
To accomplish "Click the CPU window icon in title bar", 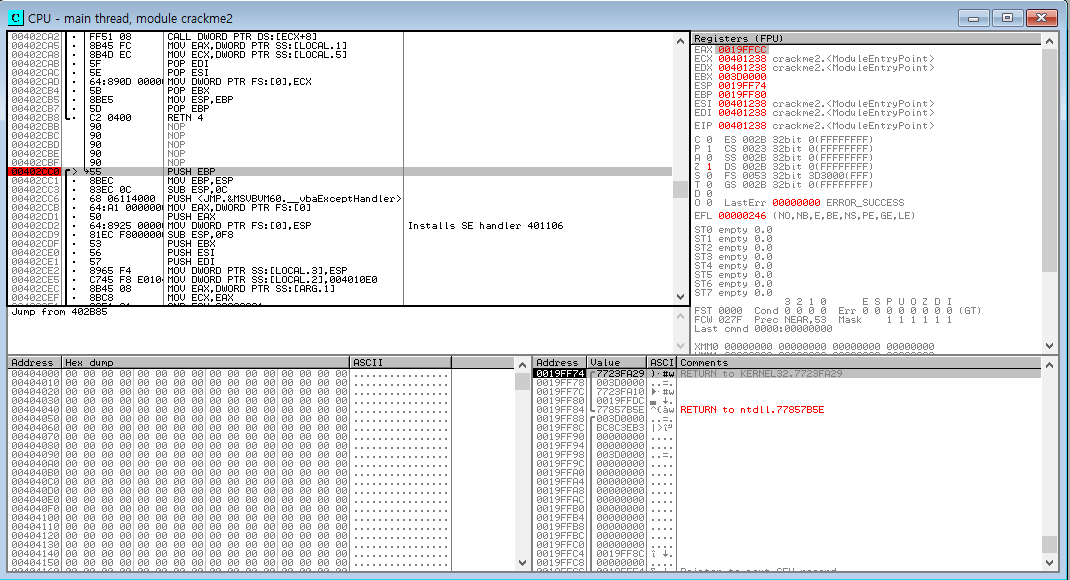I will (15, 18).
